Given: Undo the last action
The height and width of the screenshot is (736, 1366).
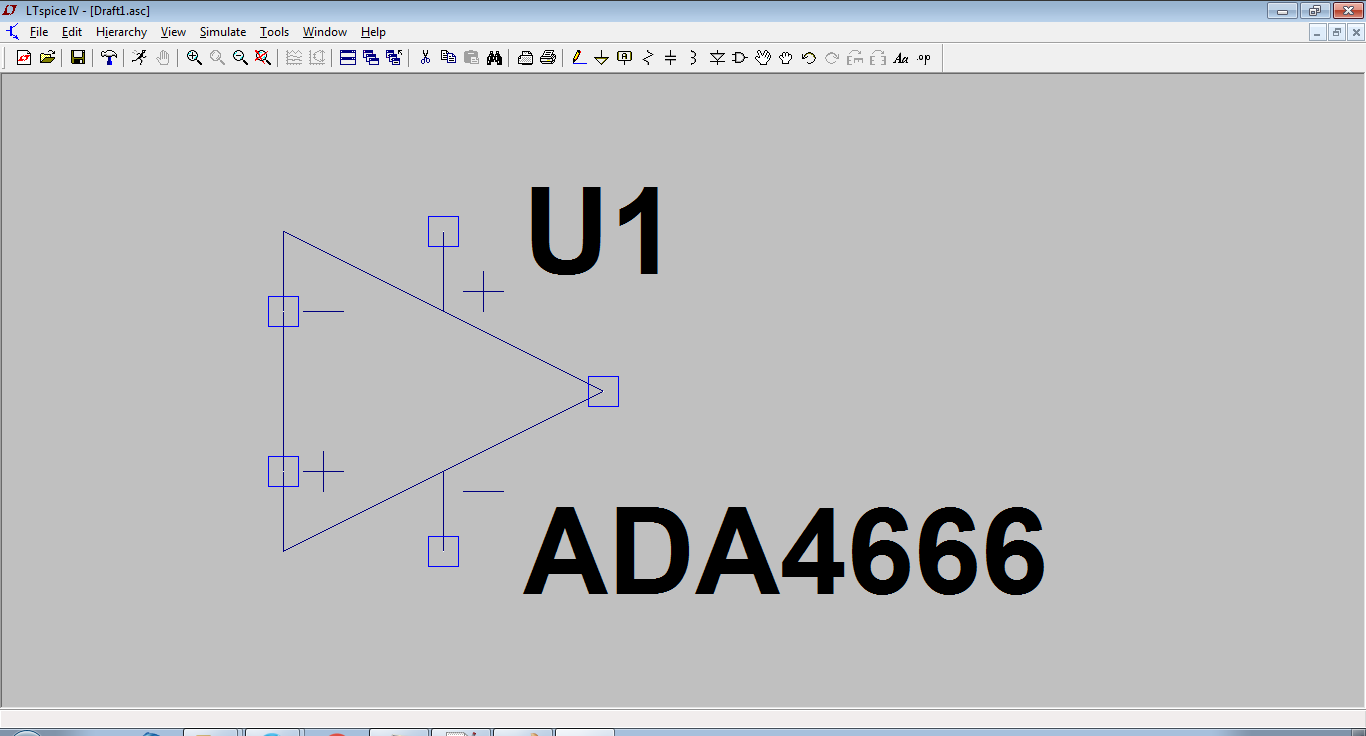Looking at the screenshot, I should (x=809, y=58).
